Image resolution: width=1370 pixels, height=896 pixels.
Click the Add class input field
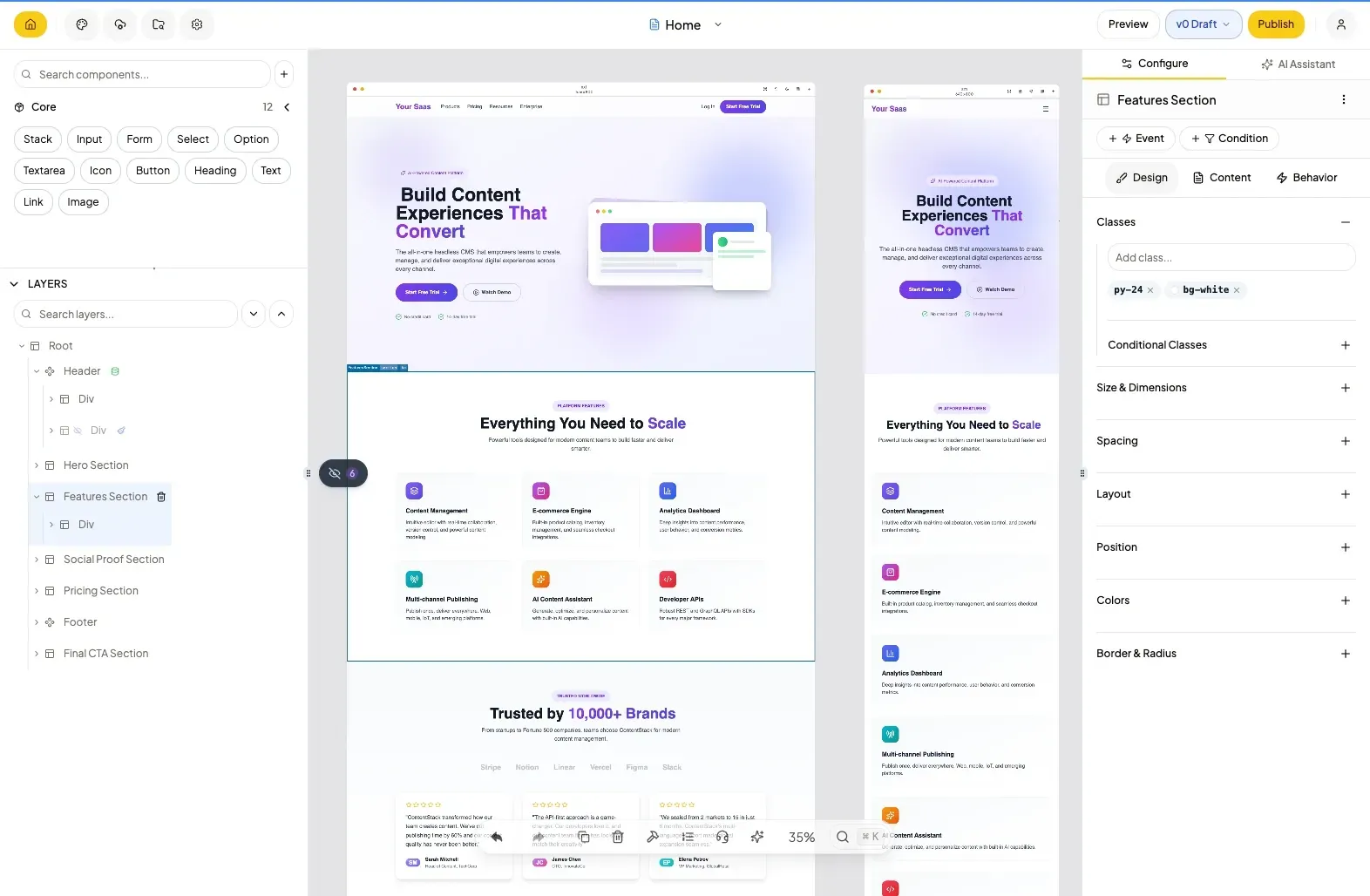tap(1230, 258)
